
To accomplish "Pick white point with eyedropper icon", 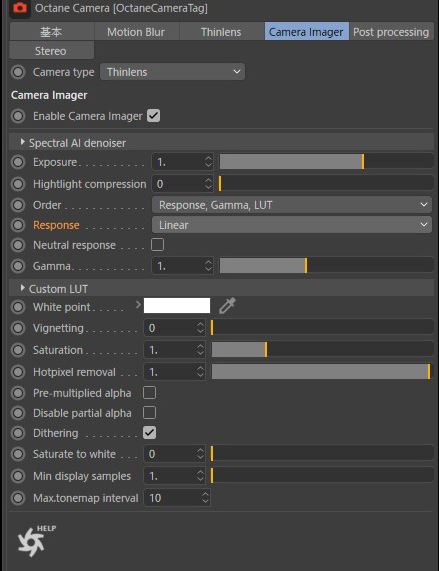I will coord(227,305).
